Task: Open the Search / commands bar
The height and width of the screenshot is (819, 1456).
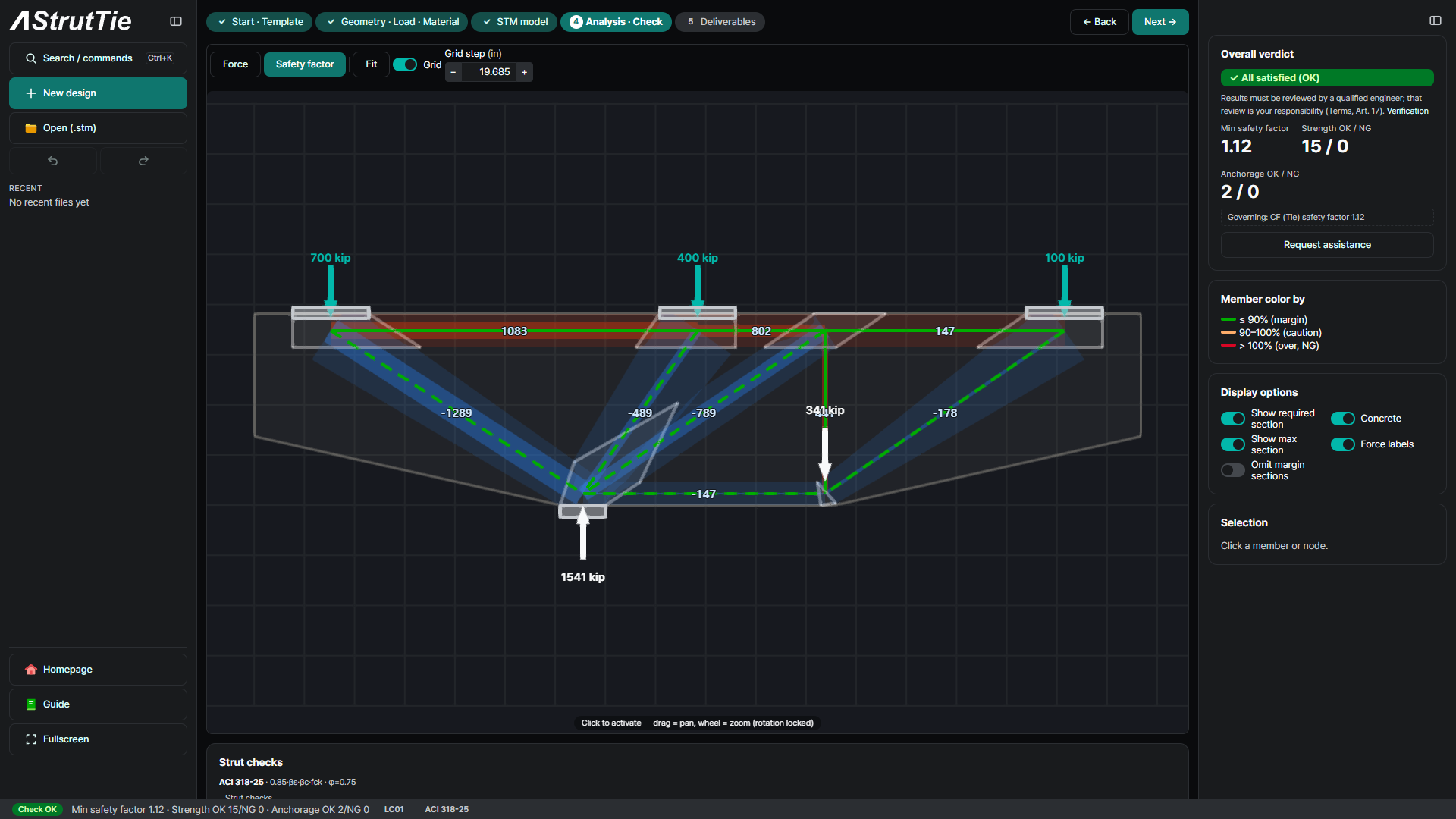Action: coord(98,58)
